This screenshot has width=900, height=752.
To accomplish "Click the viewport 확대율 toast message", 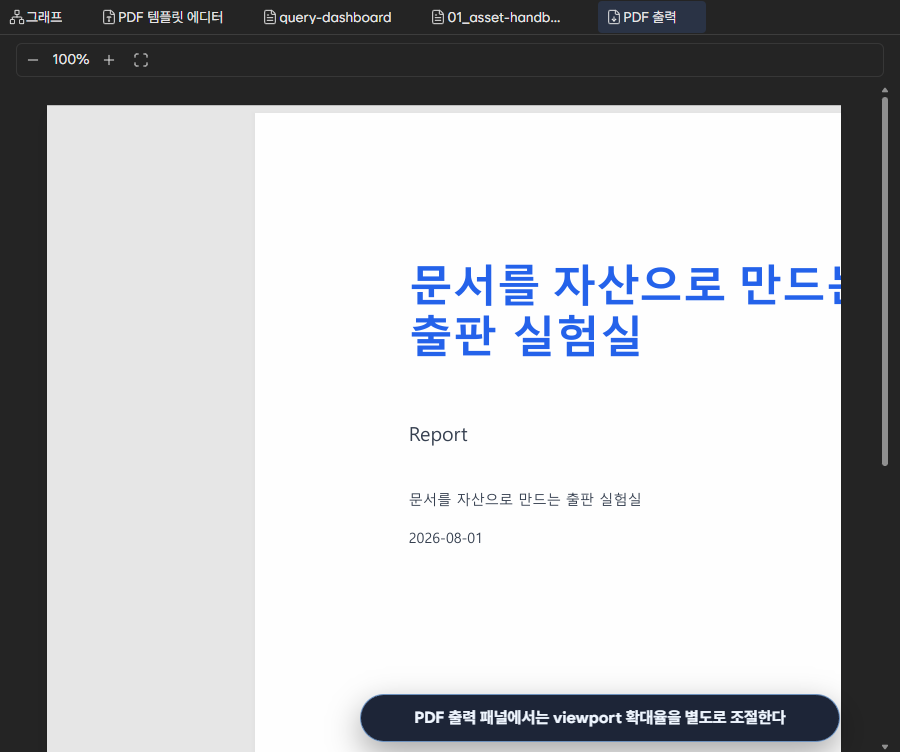I will coord(600,718).
